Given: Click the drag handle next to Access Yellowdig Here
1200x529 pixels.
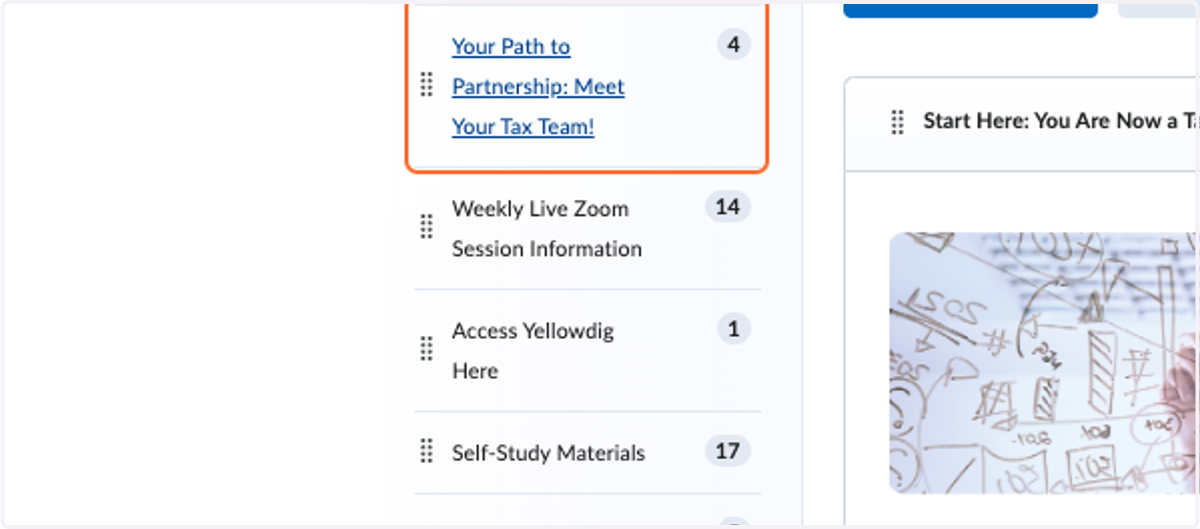Looking at the screenshot, I should (x=426, y=349).
